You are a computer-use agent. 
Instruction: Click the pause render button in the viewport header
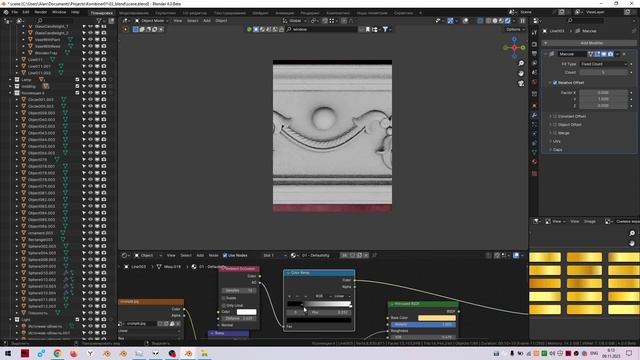tap(522, 20)
